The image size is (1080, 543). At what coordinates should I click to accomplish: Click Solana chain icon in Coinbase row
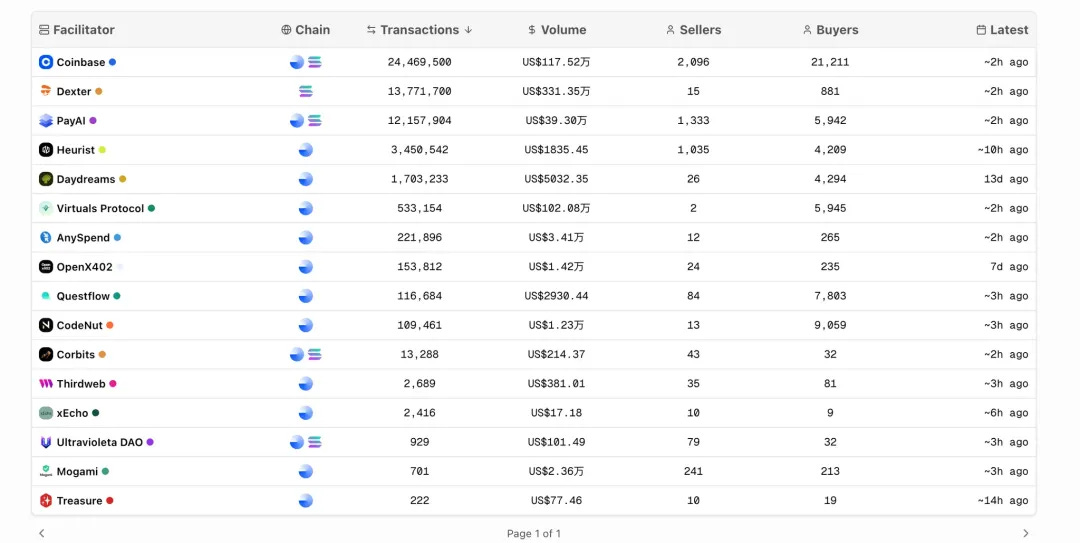tap(315, 62)
